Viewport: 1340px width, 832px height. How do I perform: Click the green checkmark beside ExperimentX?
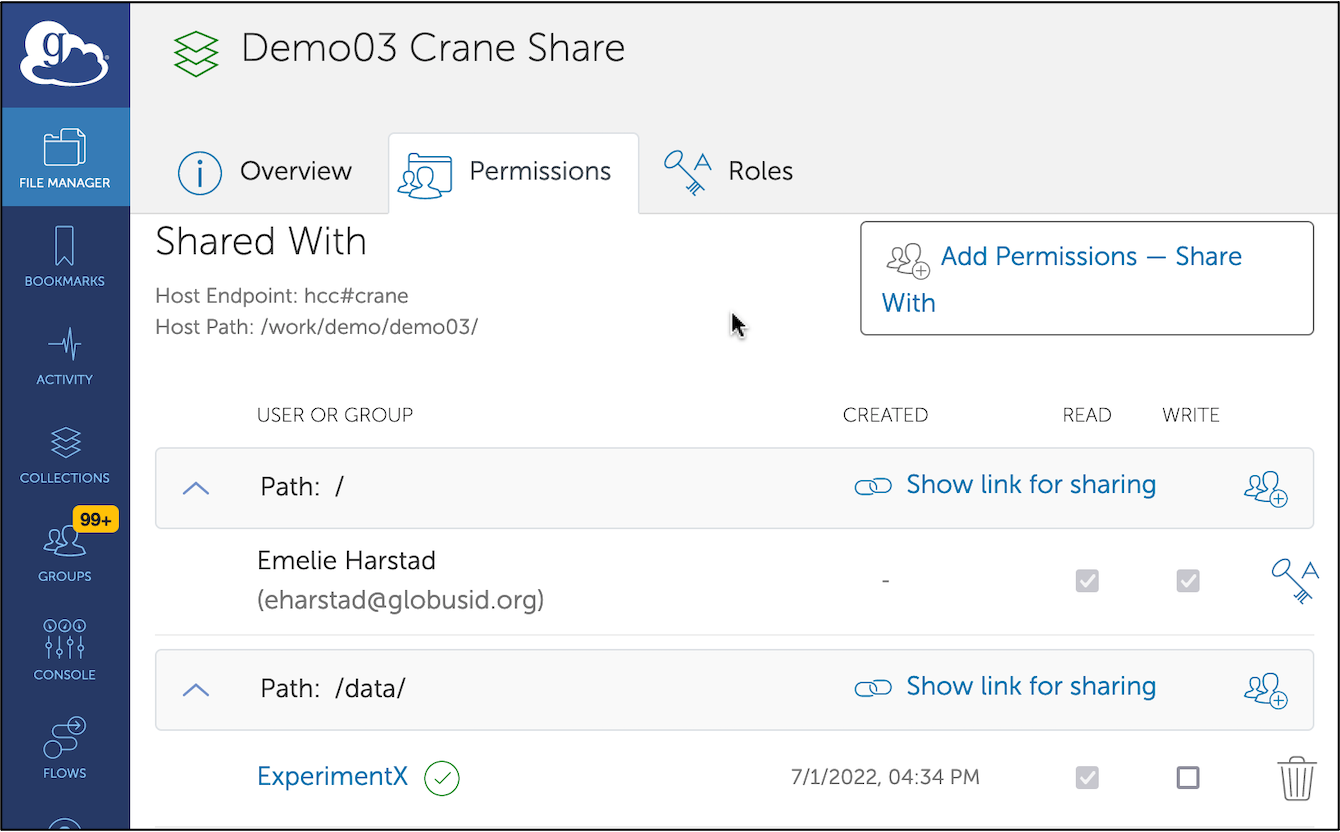click(x=442, y=778)
